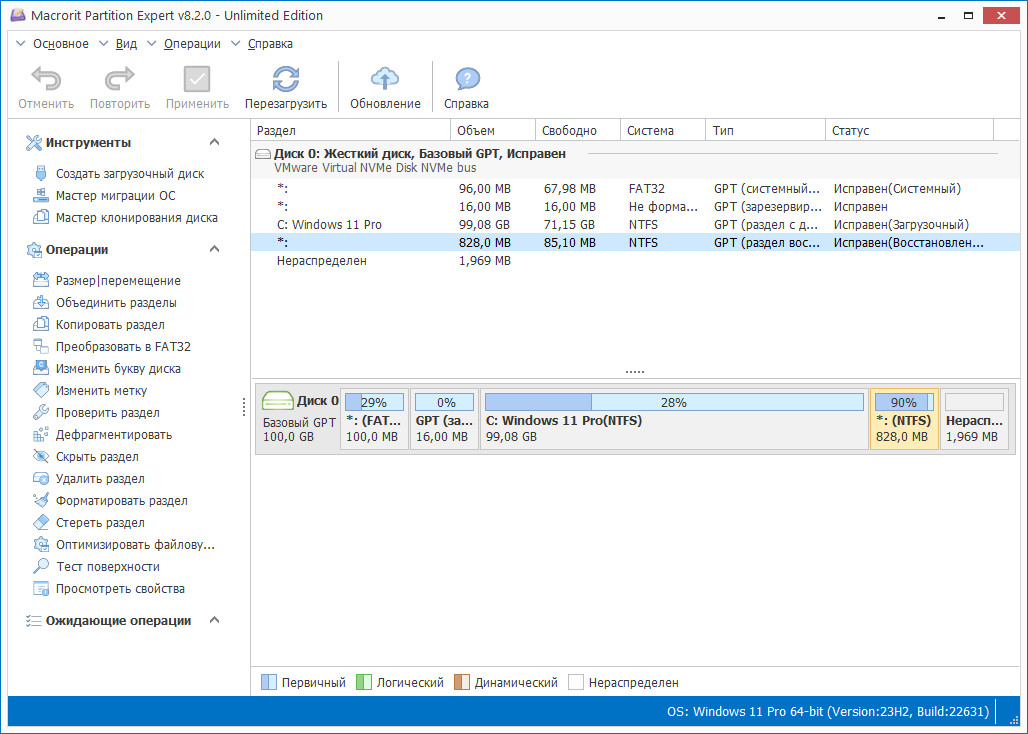Sort by the Система column header
Viewport: 1028px width, 734px height.
tap(663, 130)
